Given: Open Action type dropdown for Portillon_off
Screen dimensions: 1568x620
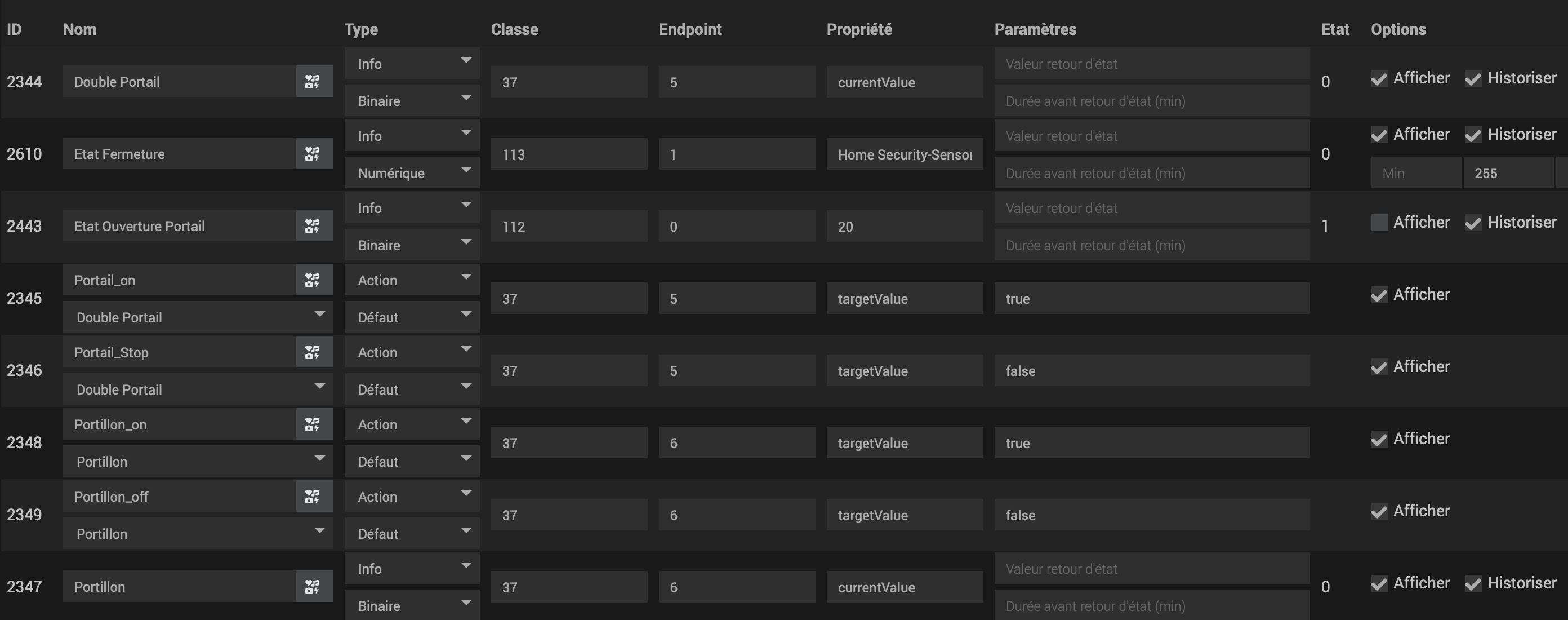Looking at the screenshot, I should [x=412, y=497].
